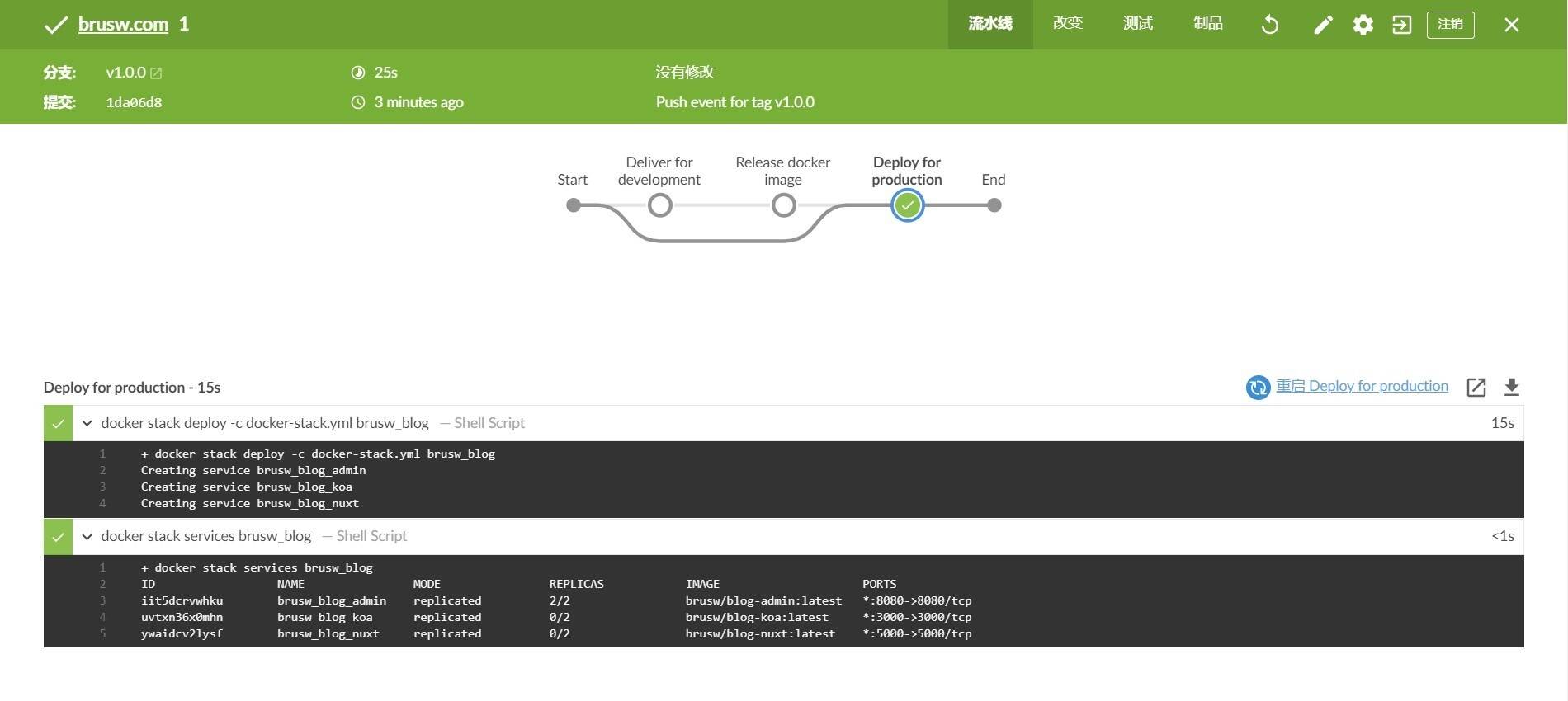1568x701 pixels.
Task: Open the 测试 tab
Action: tap(1137, 24)
